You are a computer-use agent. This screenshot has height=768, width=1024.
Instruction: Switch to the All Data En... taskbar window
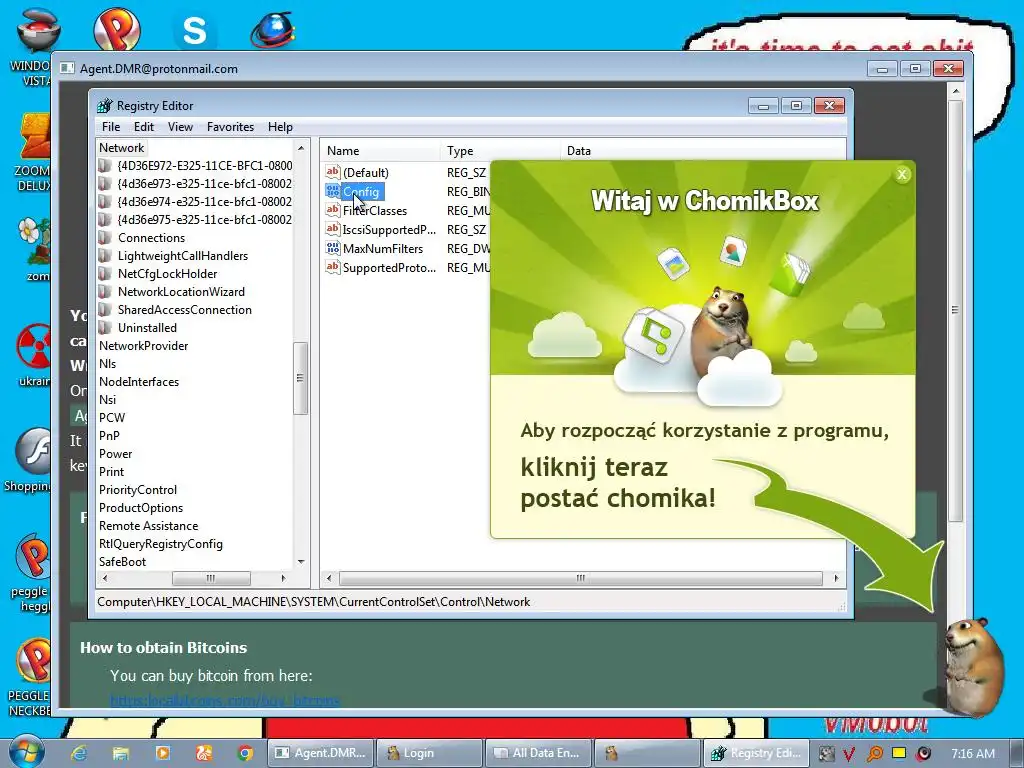(x=538, y=753)
